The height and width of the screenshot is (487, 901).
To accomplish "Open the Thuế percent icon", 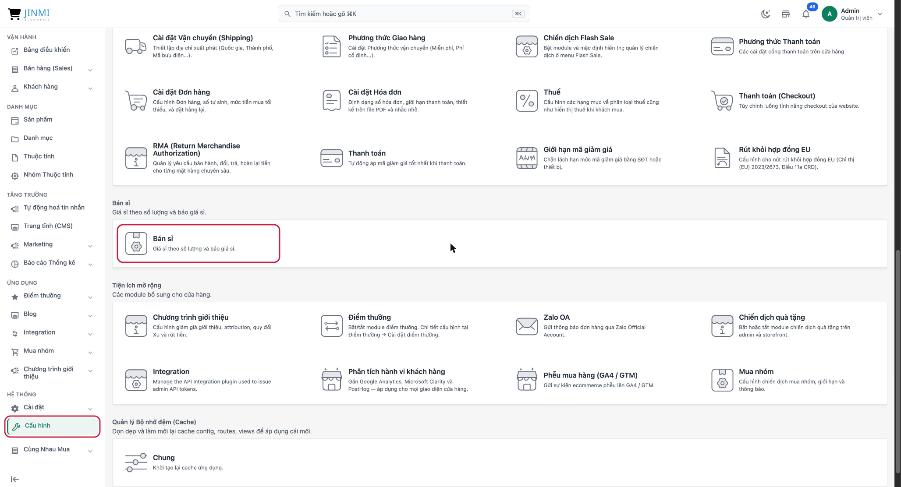I will pos(527,101).
